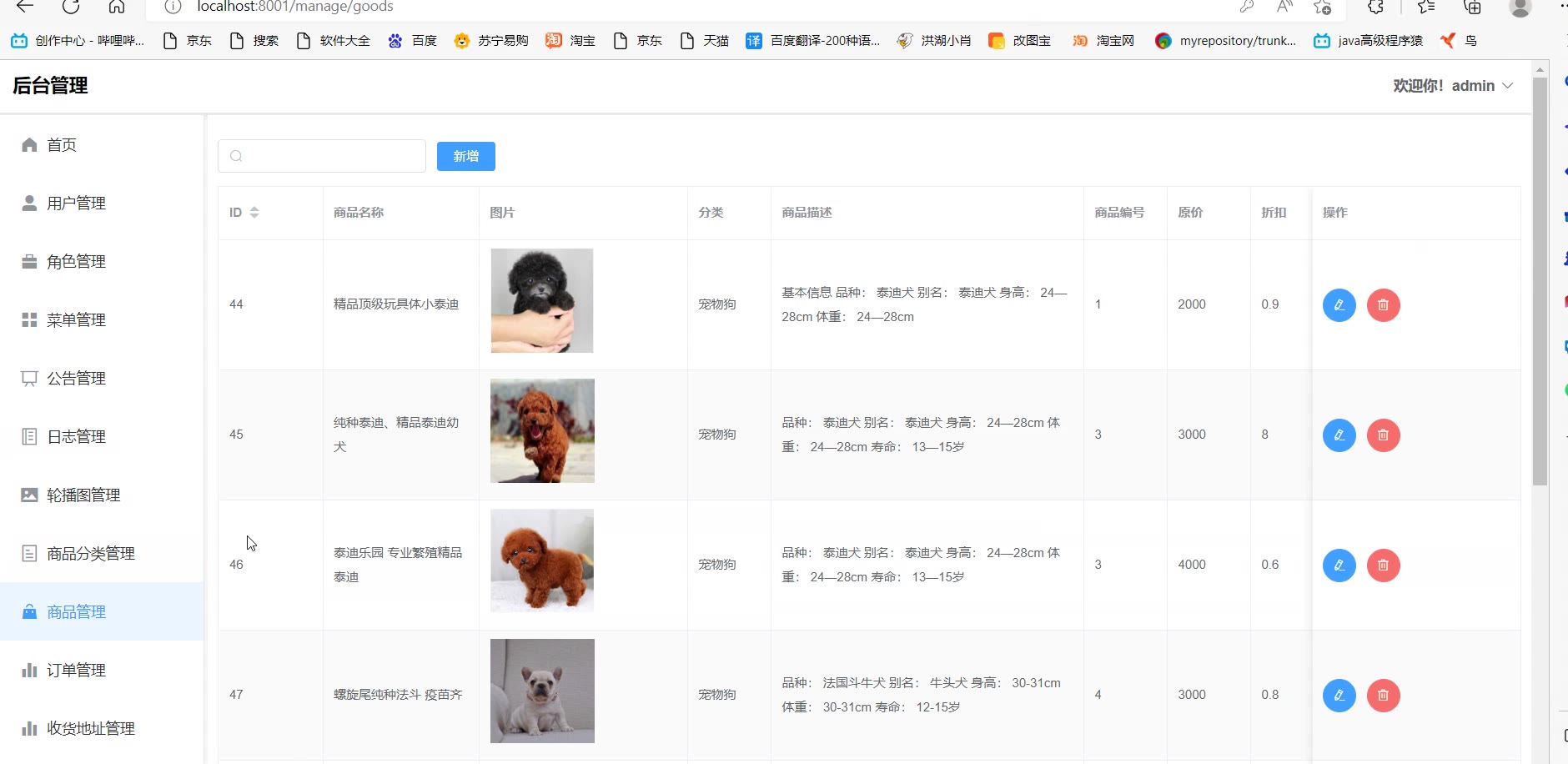The image size is (1568, 764).
Task: Open the browser favorites star-list icon
Action: tap(1426, 7)
